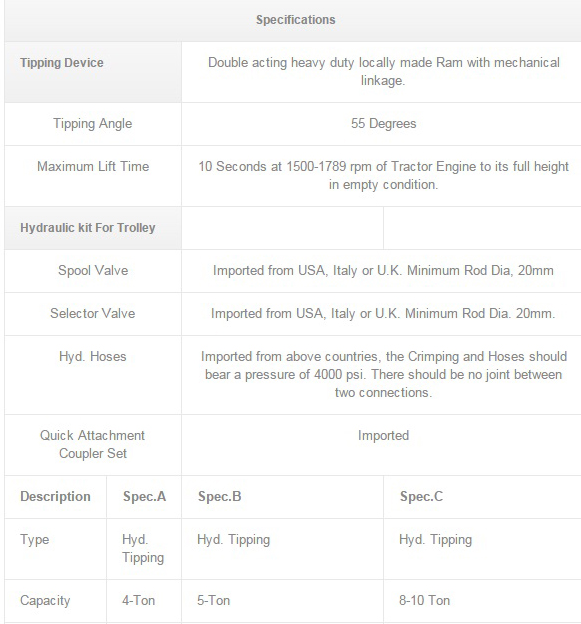581x624 pixels.
Task: Click the Hyd. Hoses row label
Action: (93, 357)
